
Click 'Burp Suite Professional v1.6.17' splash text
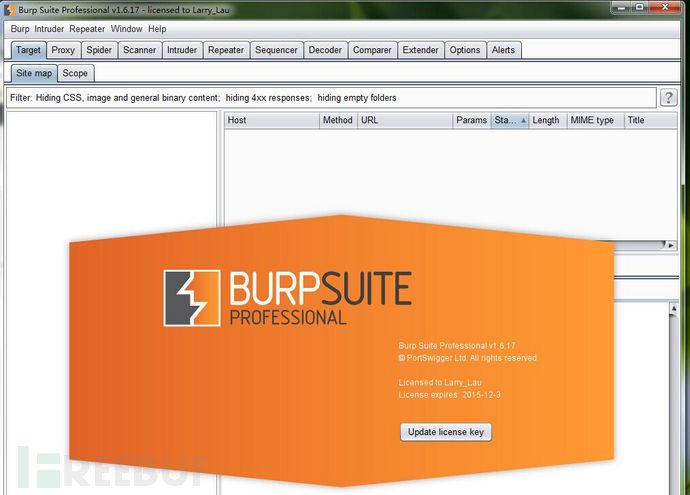pos(457,345)
